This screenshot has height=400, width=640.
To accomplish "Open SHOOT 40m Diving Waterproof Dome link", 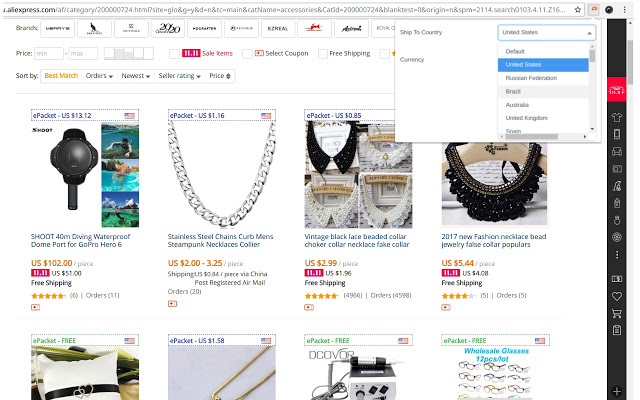I will 80,240.
